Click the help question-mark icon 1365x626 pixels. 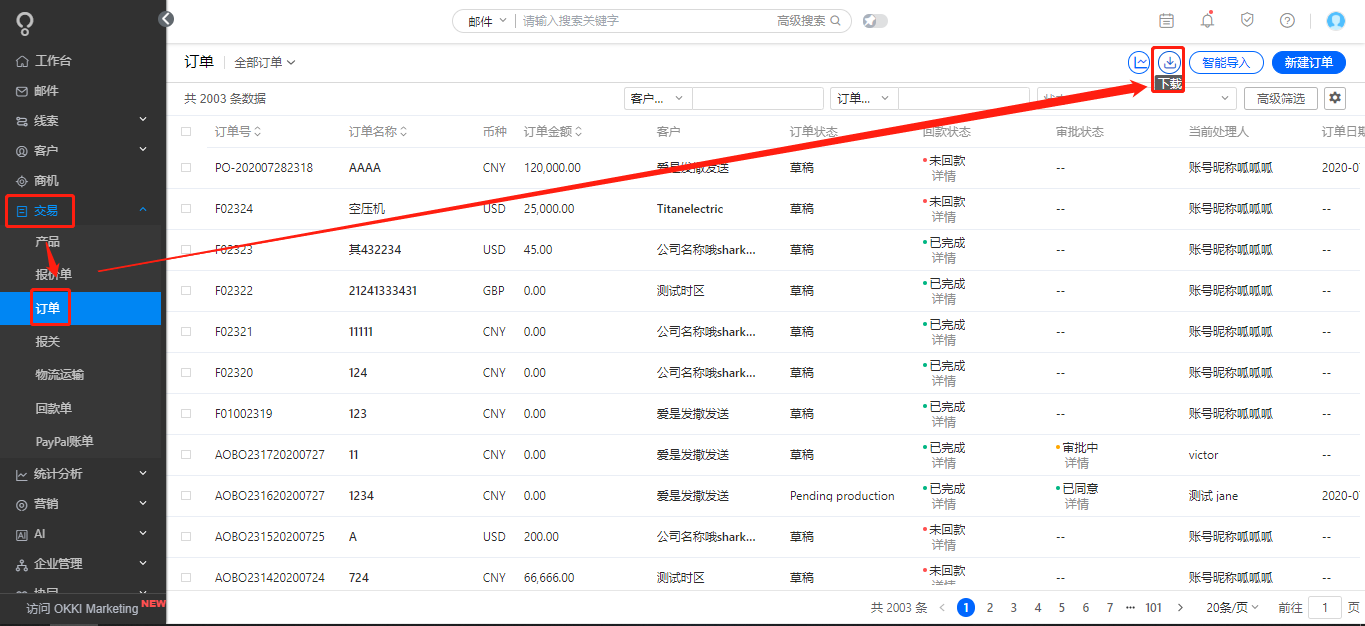(x=1286, y=20)
